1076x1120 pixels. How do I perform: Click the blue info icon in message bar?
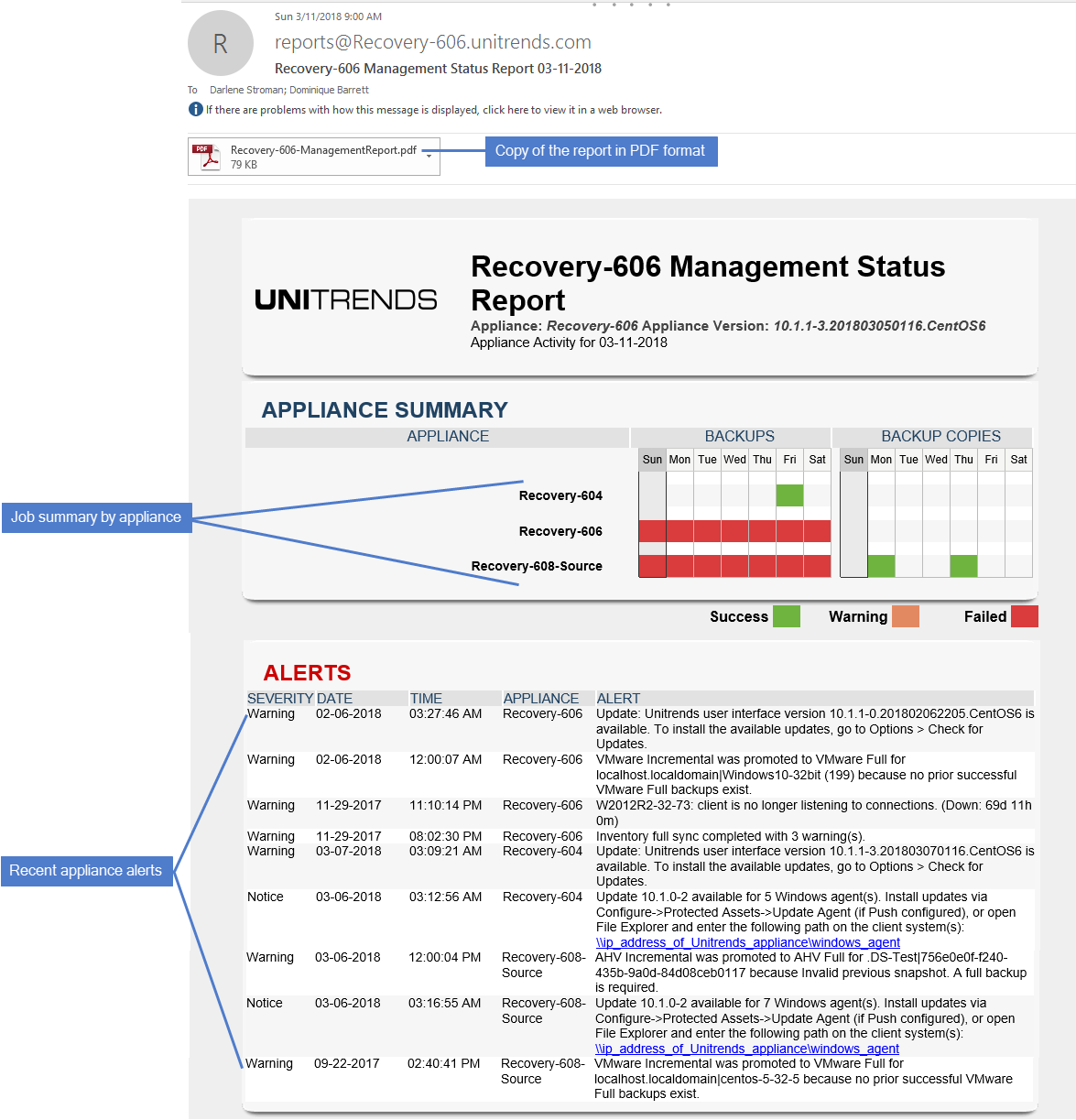click(x=195, y=110)
